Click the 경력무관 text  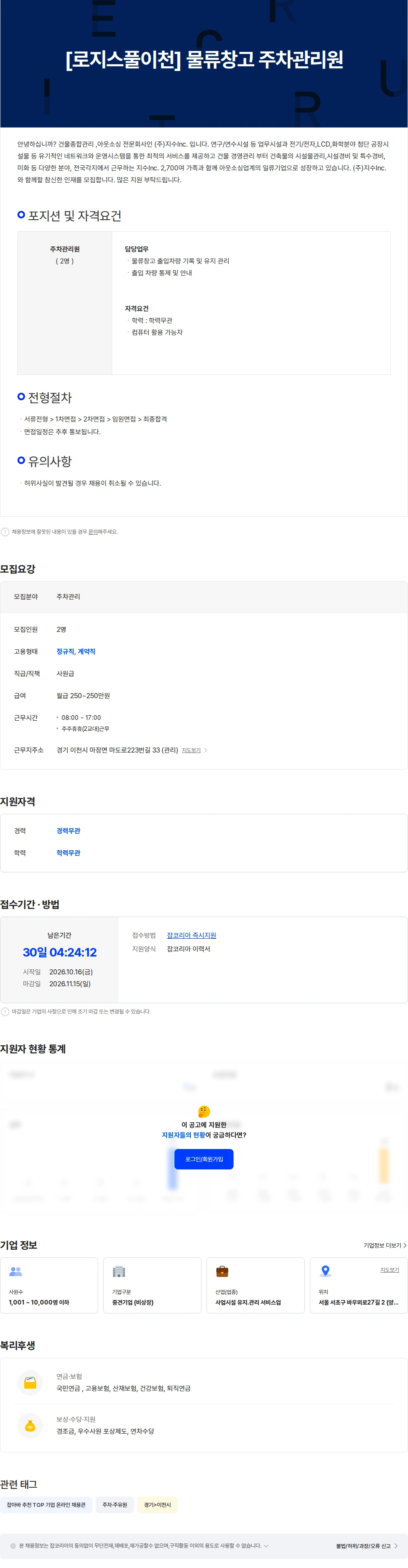68,830
